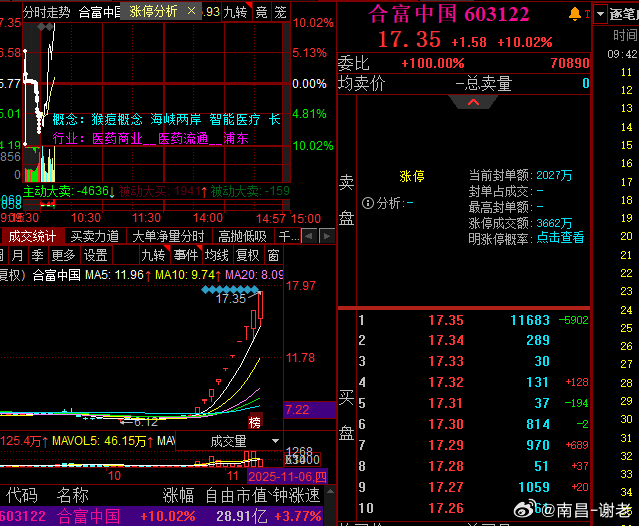Switch to 买卖力道 tab
Image resolution: width=639 pixels, height=526 pixels.
[95, 236]
